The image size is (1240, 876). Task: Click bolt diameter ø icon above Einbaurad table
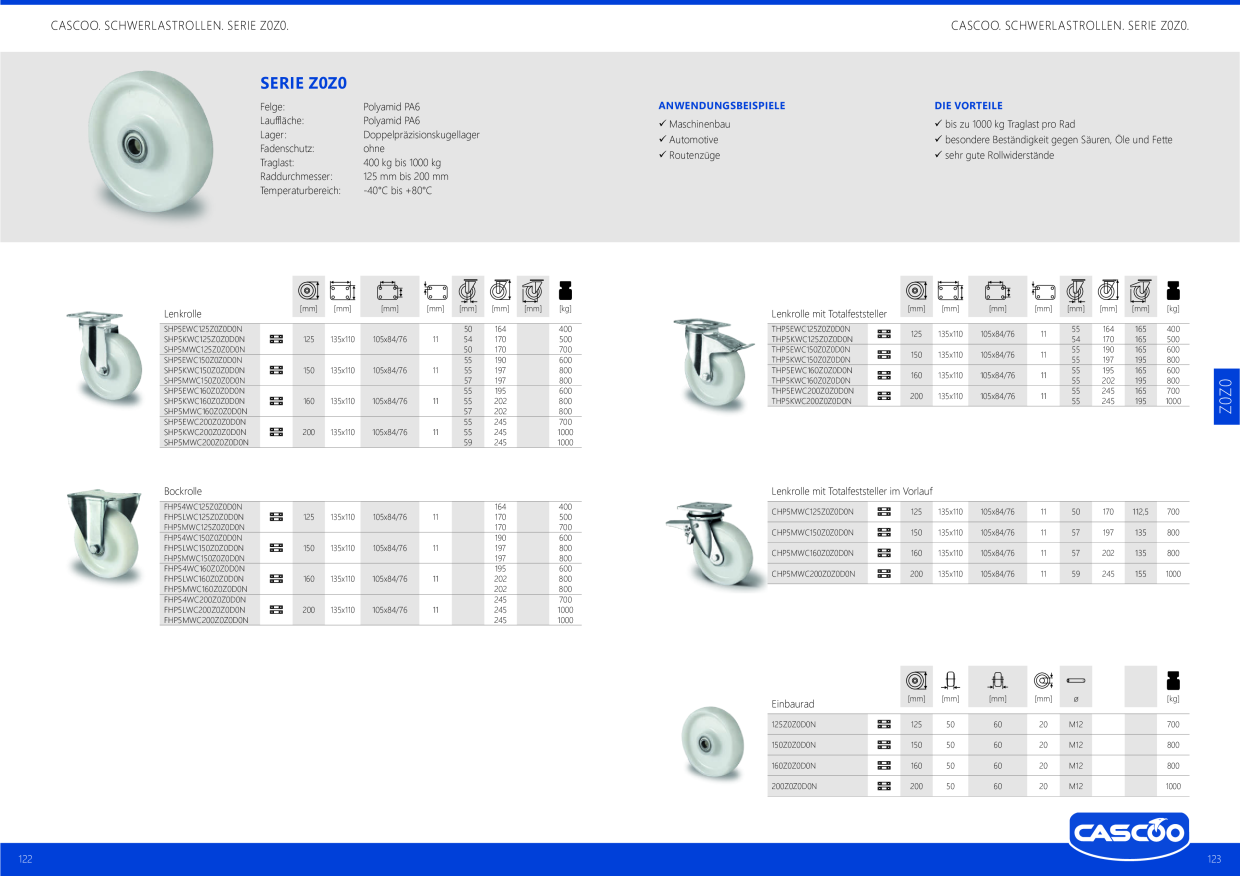coord(1075,681)
